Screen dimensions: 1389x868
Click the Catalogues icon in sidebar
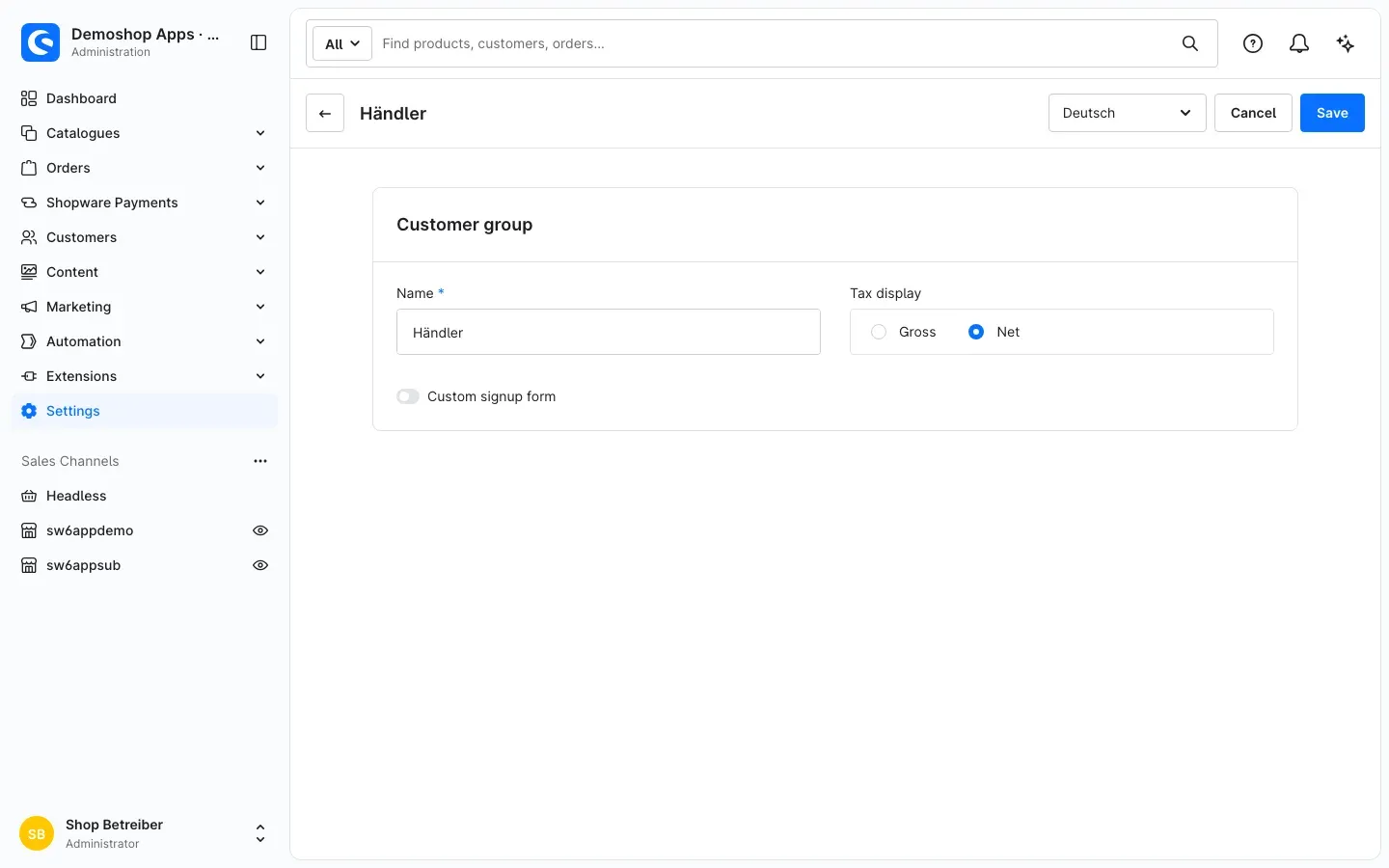pyautogui.click(x=29, y=133)
